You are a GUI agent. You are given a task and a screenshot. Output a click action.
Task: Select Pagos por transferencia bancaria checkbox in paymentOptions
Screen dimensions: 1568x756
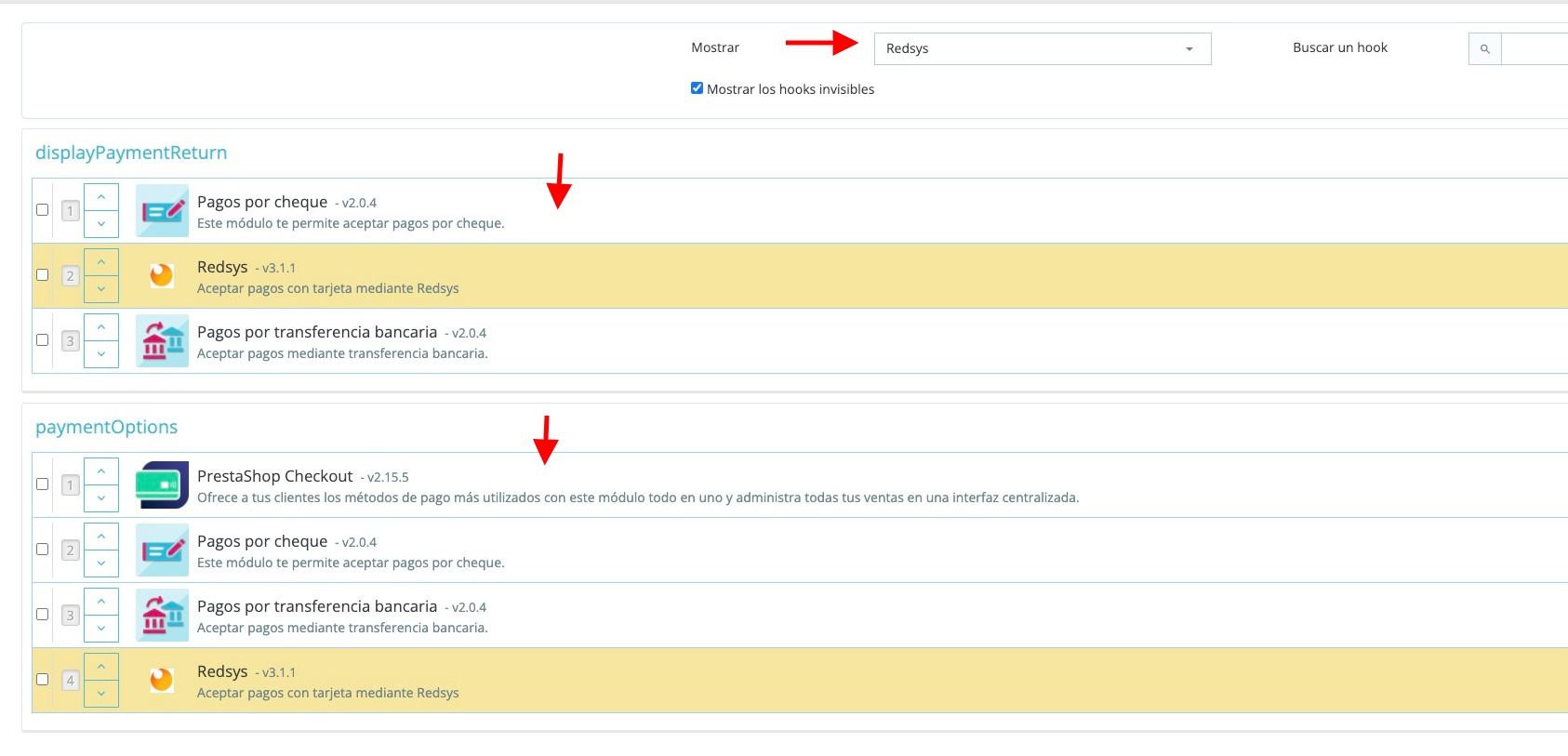click(42, 614)
